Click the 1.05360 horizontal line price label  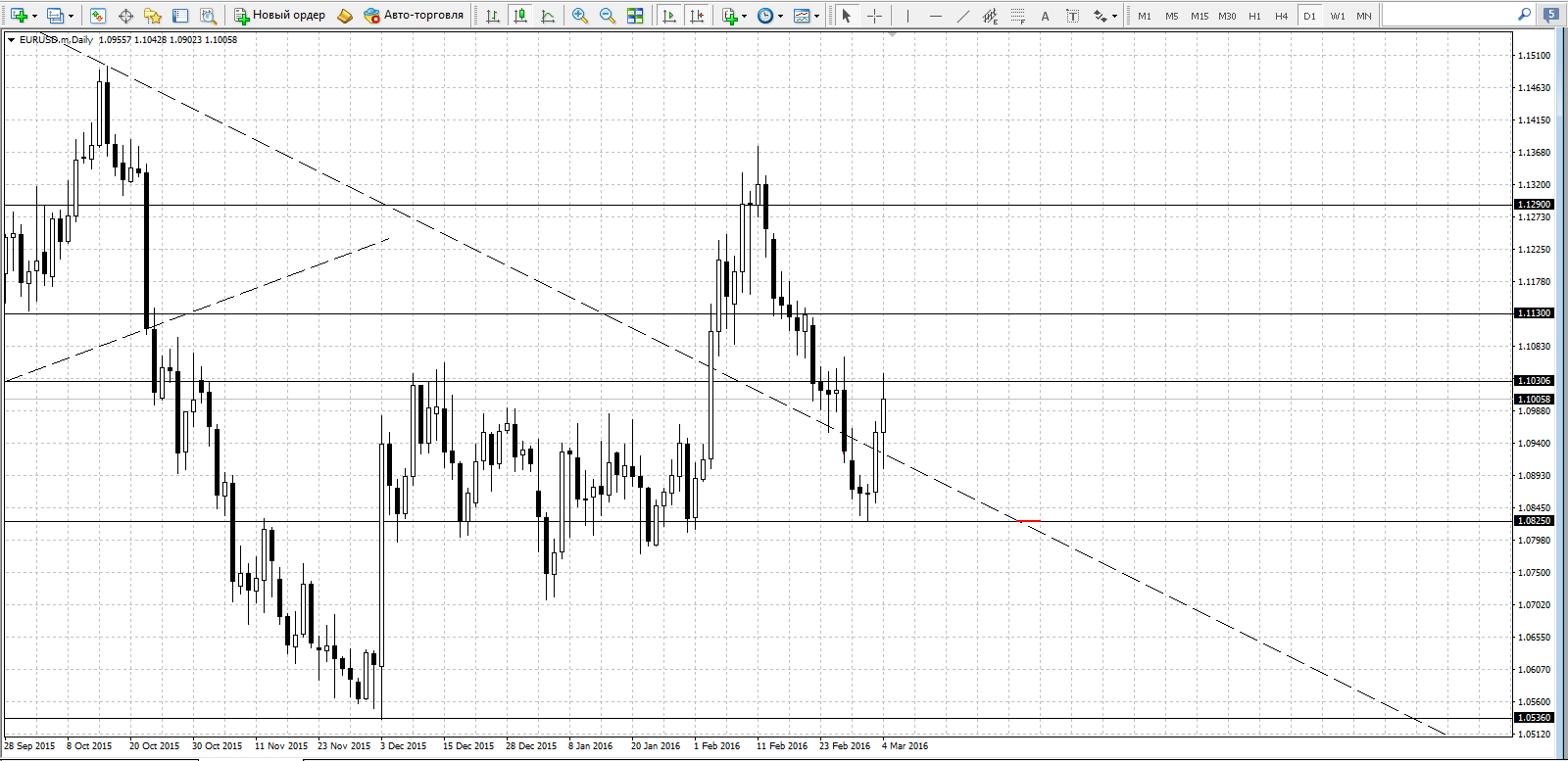[x=1534, y=718]
